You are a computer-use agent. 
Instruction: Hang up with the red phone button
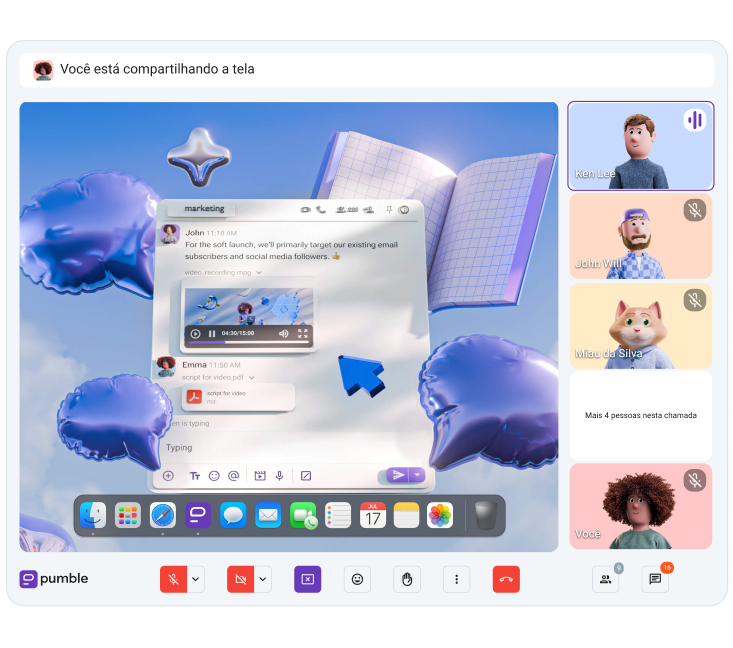point(506,579)
